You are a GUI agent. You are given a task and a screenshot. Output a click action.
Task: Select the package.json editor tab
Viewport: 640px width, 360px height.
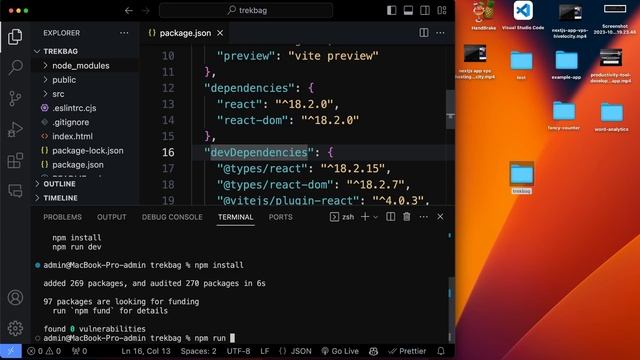[185, 33]
